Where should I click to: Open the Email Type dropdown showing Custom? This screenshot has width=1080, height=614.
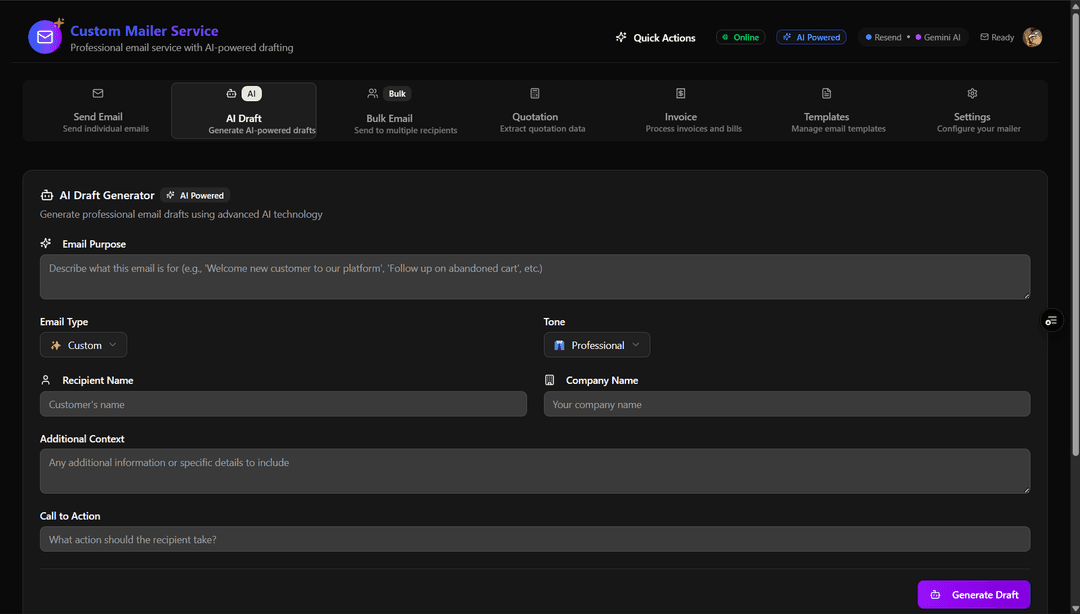coord(83,344)
